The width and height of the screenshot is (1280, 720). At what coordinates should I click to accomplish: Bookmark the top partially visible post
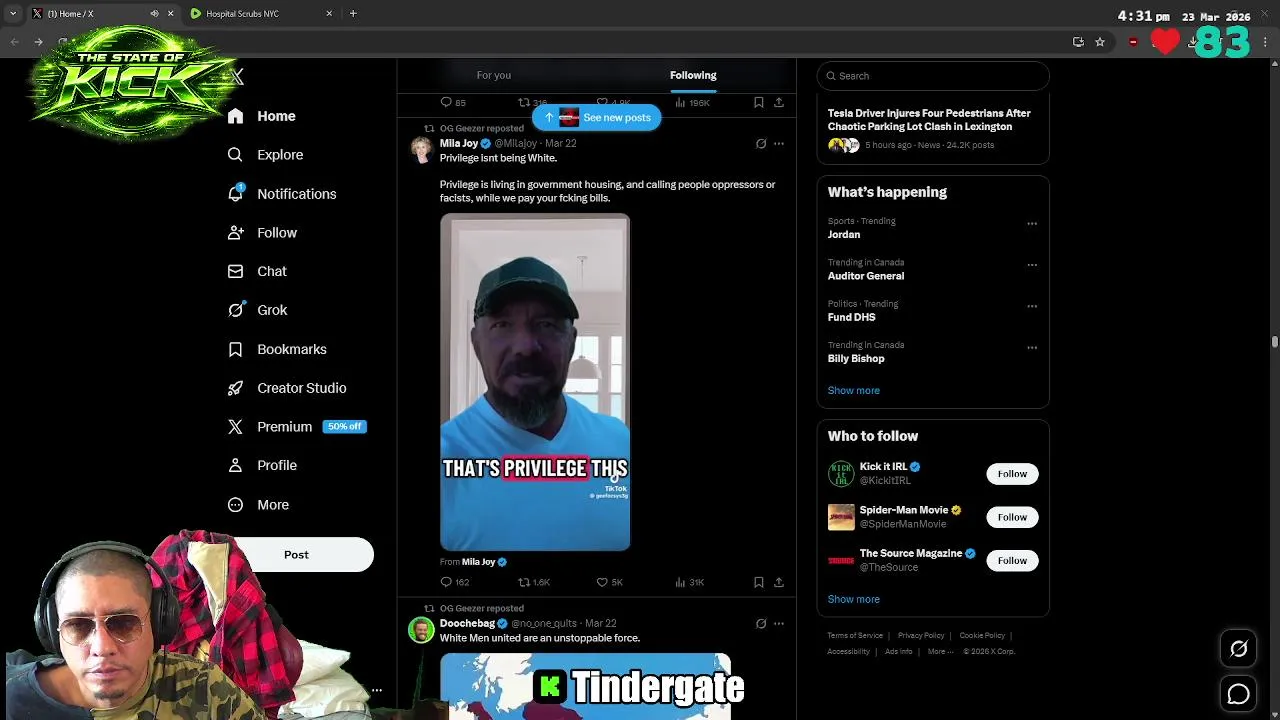[x=759, y=103]
